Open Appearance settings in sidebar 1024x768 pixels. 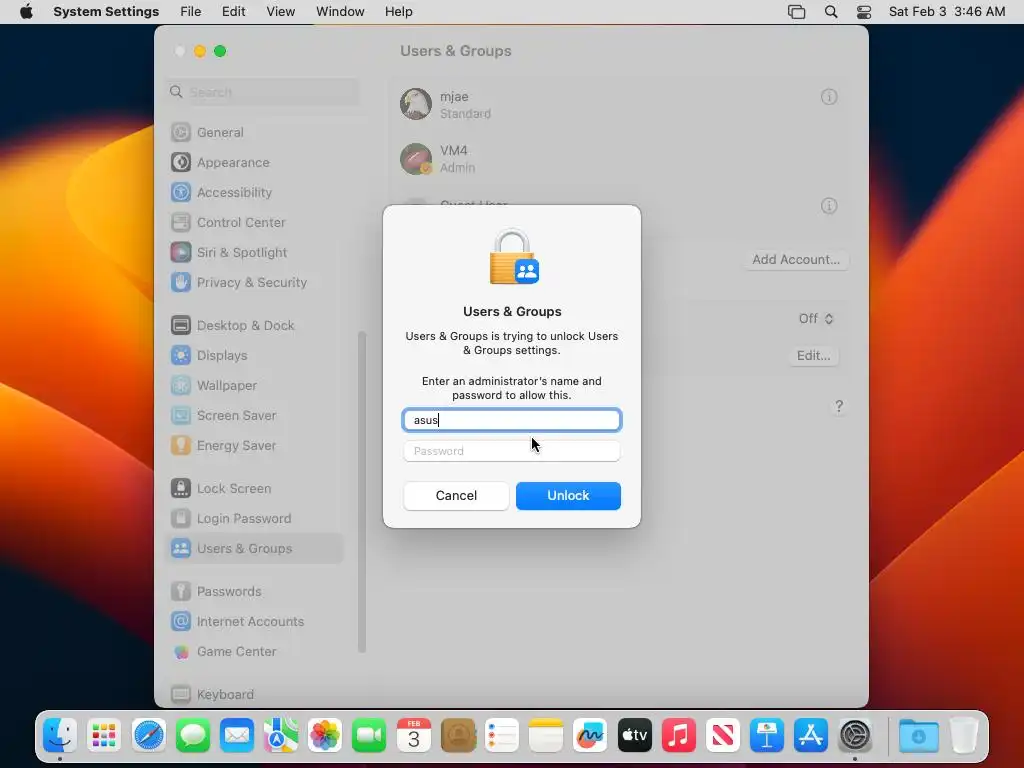coord(255,163)
